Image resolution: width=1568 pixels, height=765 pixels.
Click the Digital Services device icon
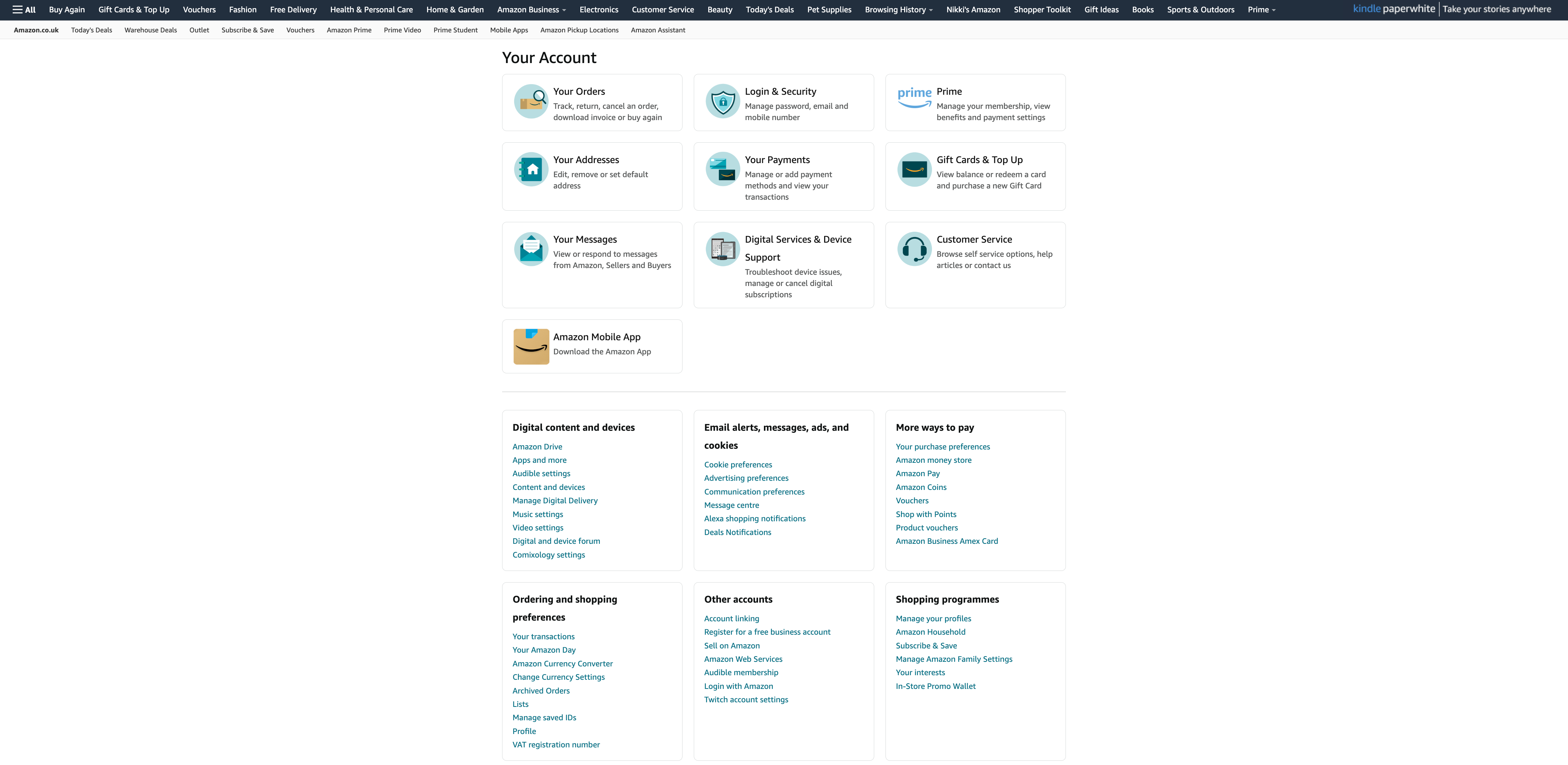click(x=723, y=249)
